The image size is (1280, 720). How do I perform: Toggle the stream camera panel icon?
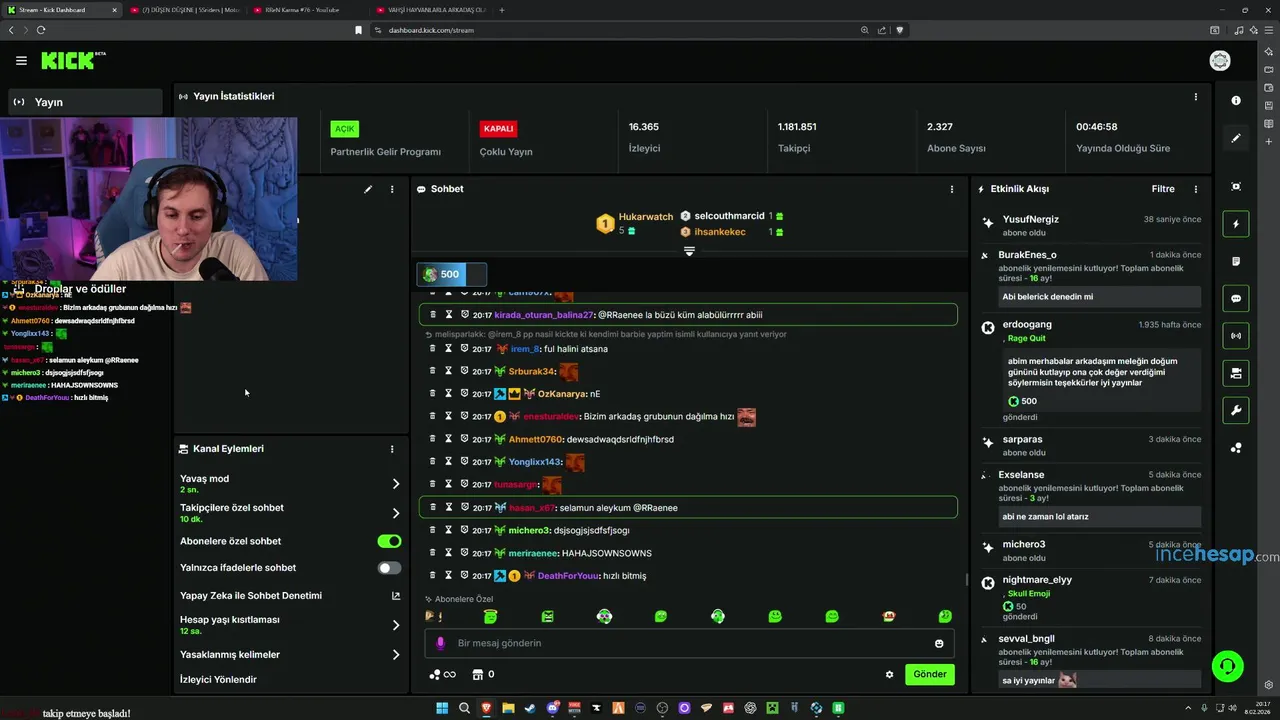click(x=1236, y=373)
